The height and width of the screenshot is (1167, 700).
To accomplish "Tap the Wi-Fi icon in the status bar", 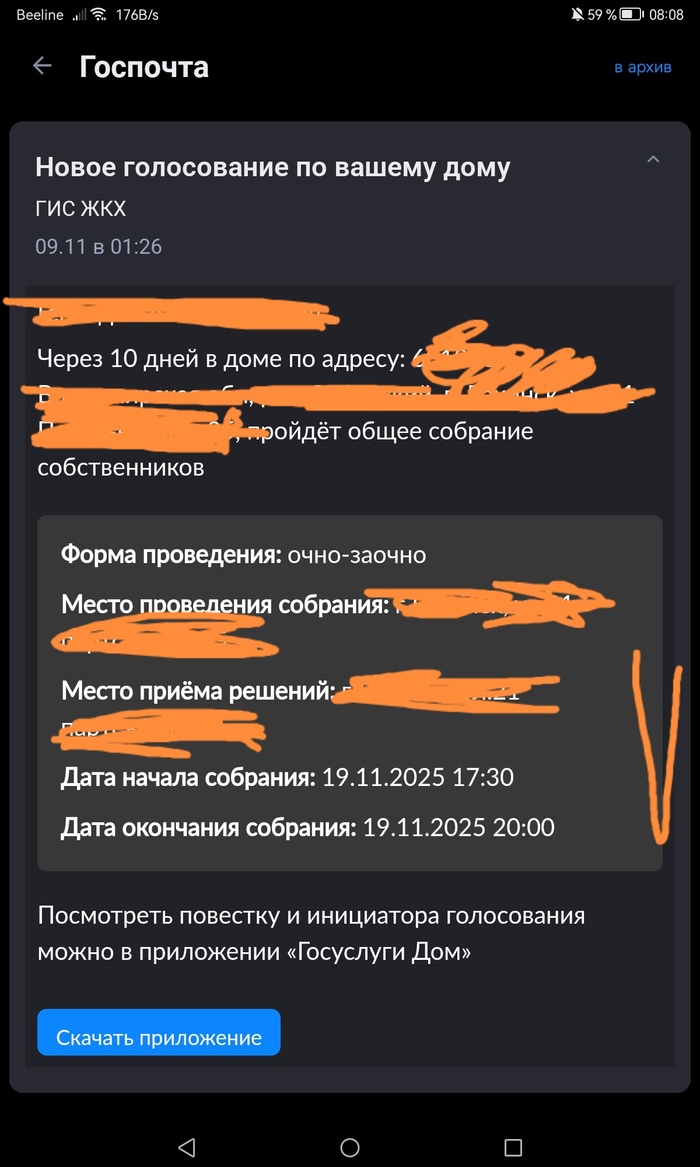I will pyautogui.click(x=99, y=15).
